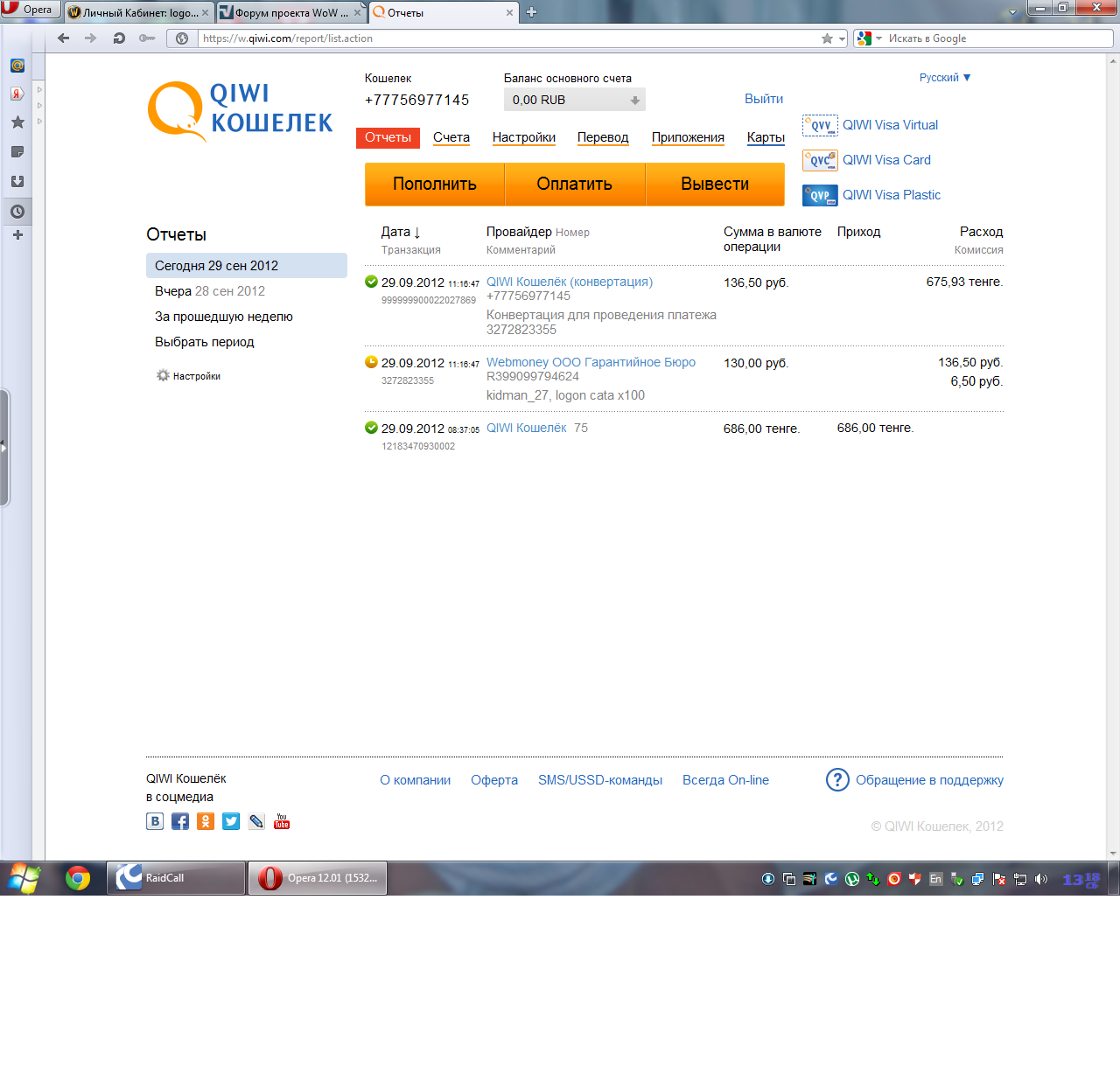
Task: Open Оферта footer link
Action: click(x=494, y=780)
